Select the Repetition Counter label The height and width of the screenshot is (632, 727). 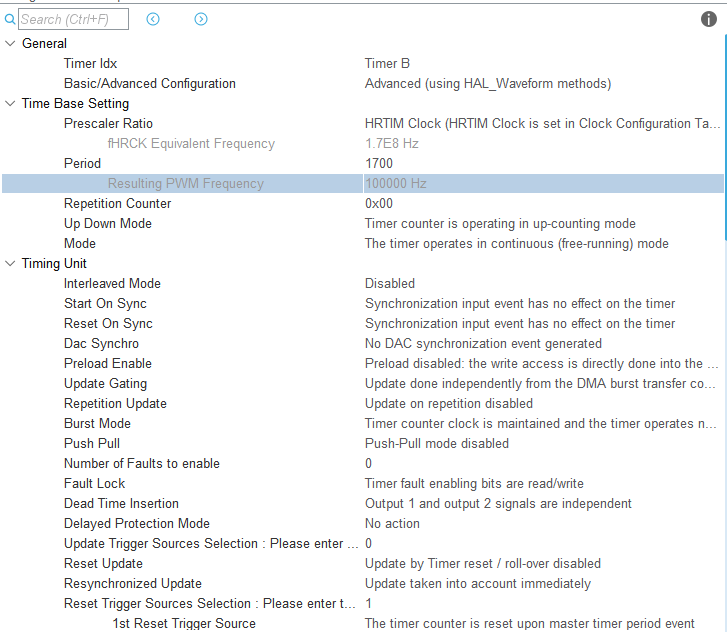point(117,203)
